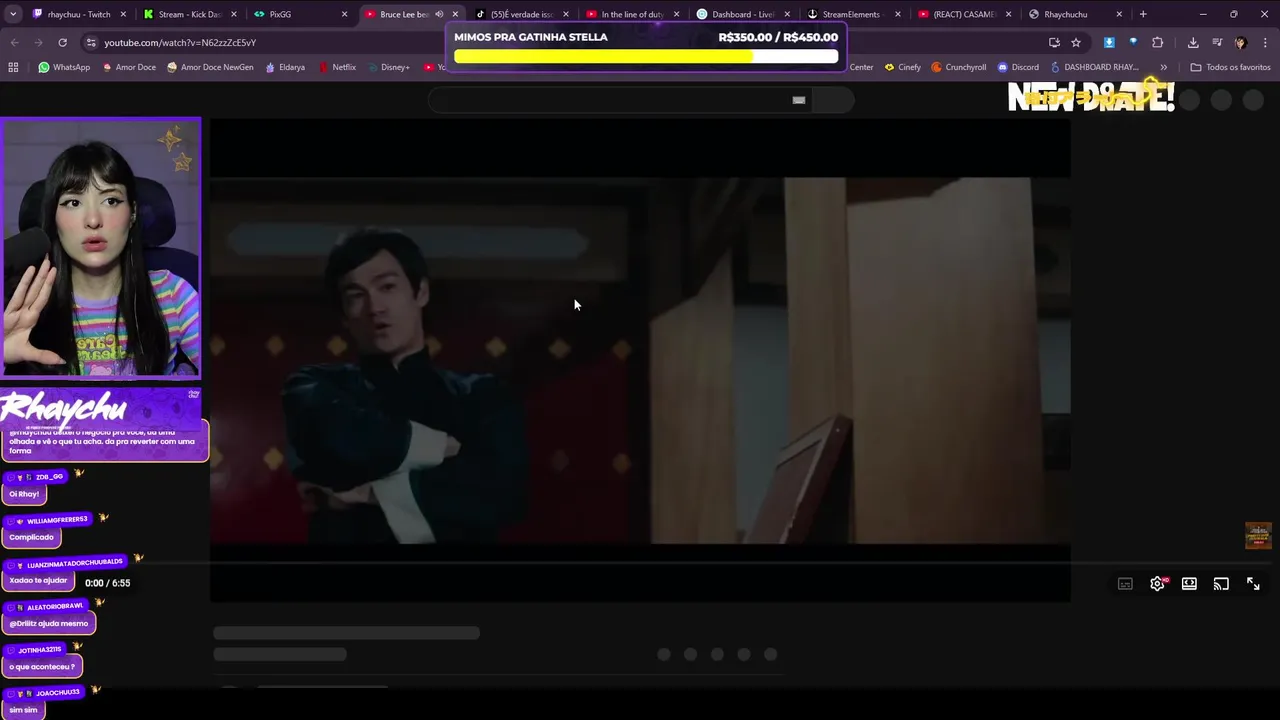Reload the current page
The image size is (1280, 720).
(62, 43)
